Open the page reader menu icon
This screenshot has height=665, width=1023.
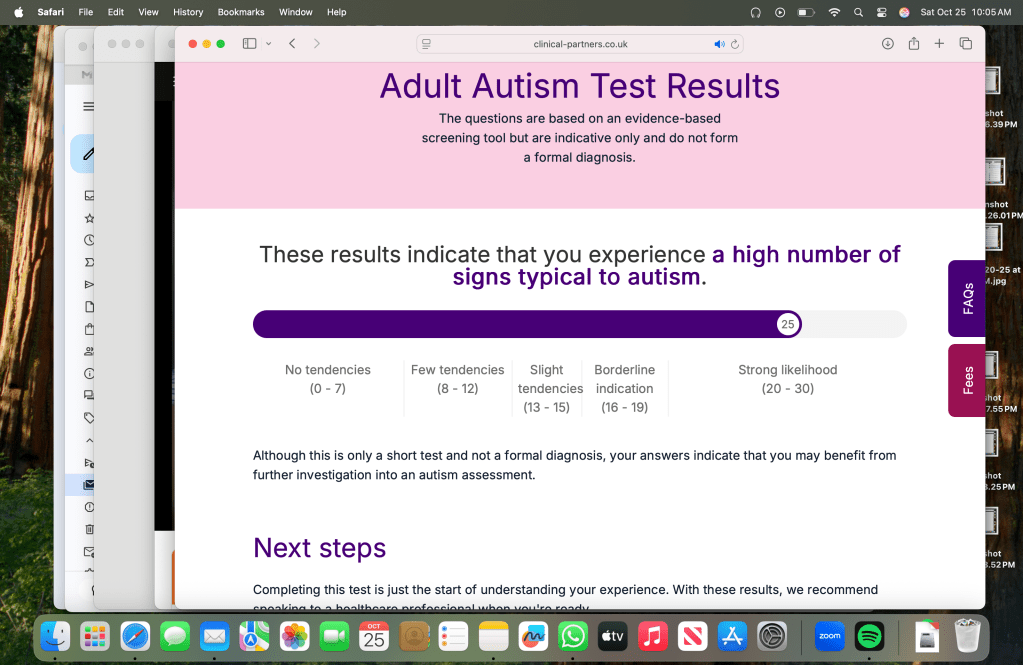[x=427, y=44]
